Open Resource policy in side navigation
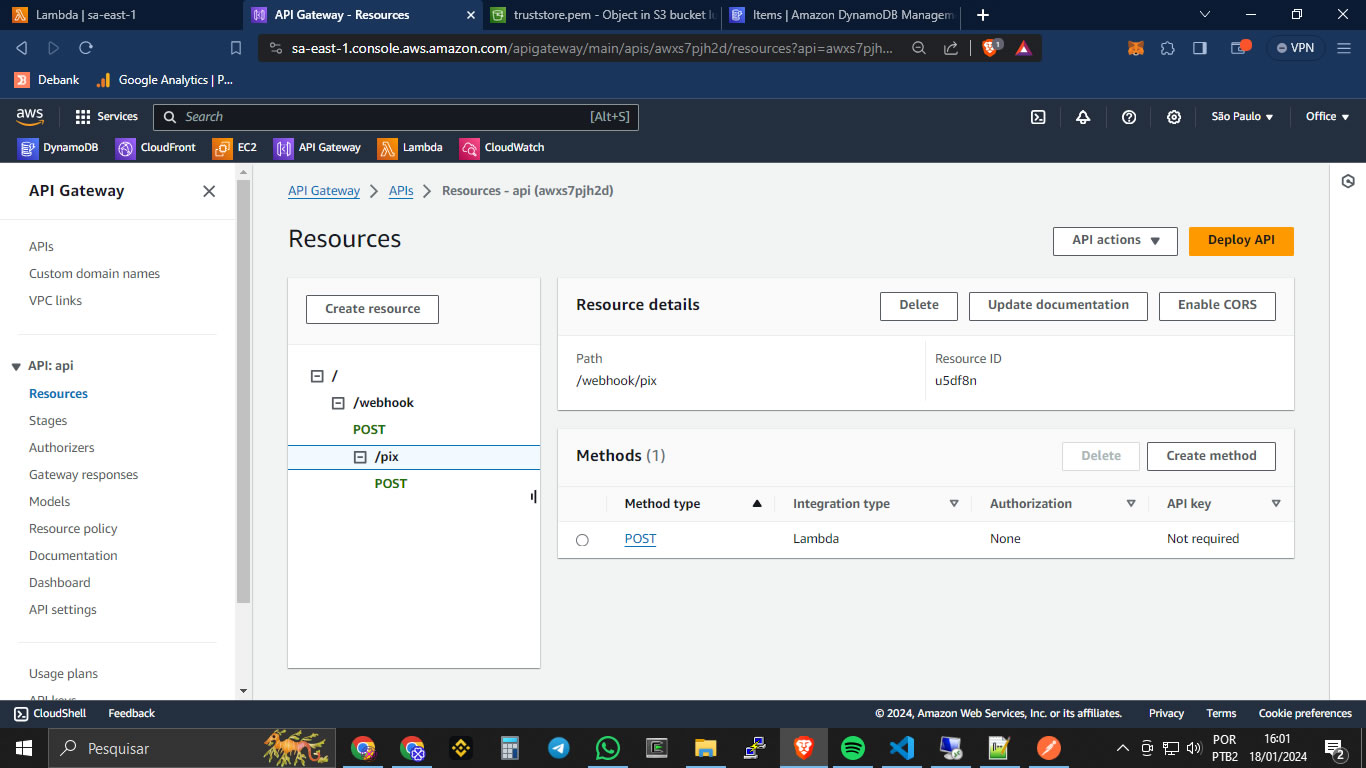The height and width of the screenshot is (768, 1366). (x=73, y=529)
